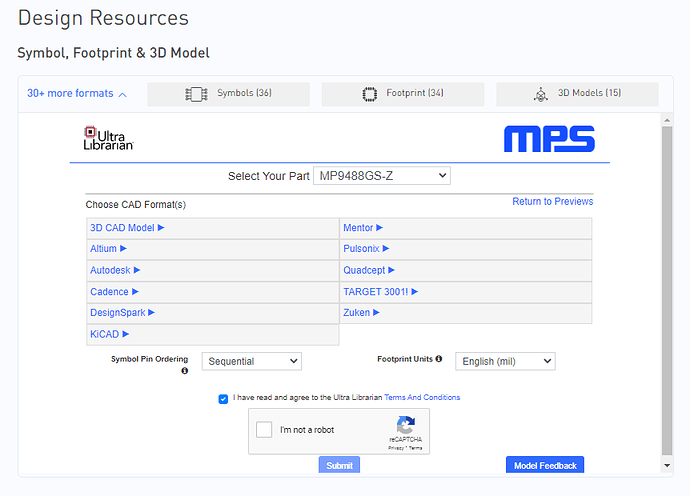Image resolution: width=690 pixels, height=496 pixels.
Task: Follow the Return to Previews link
Action: [x=552, y=202]
